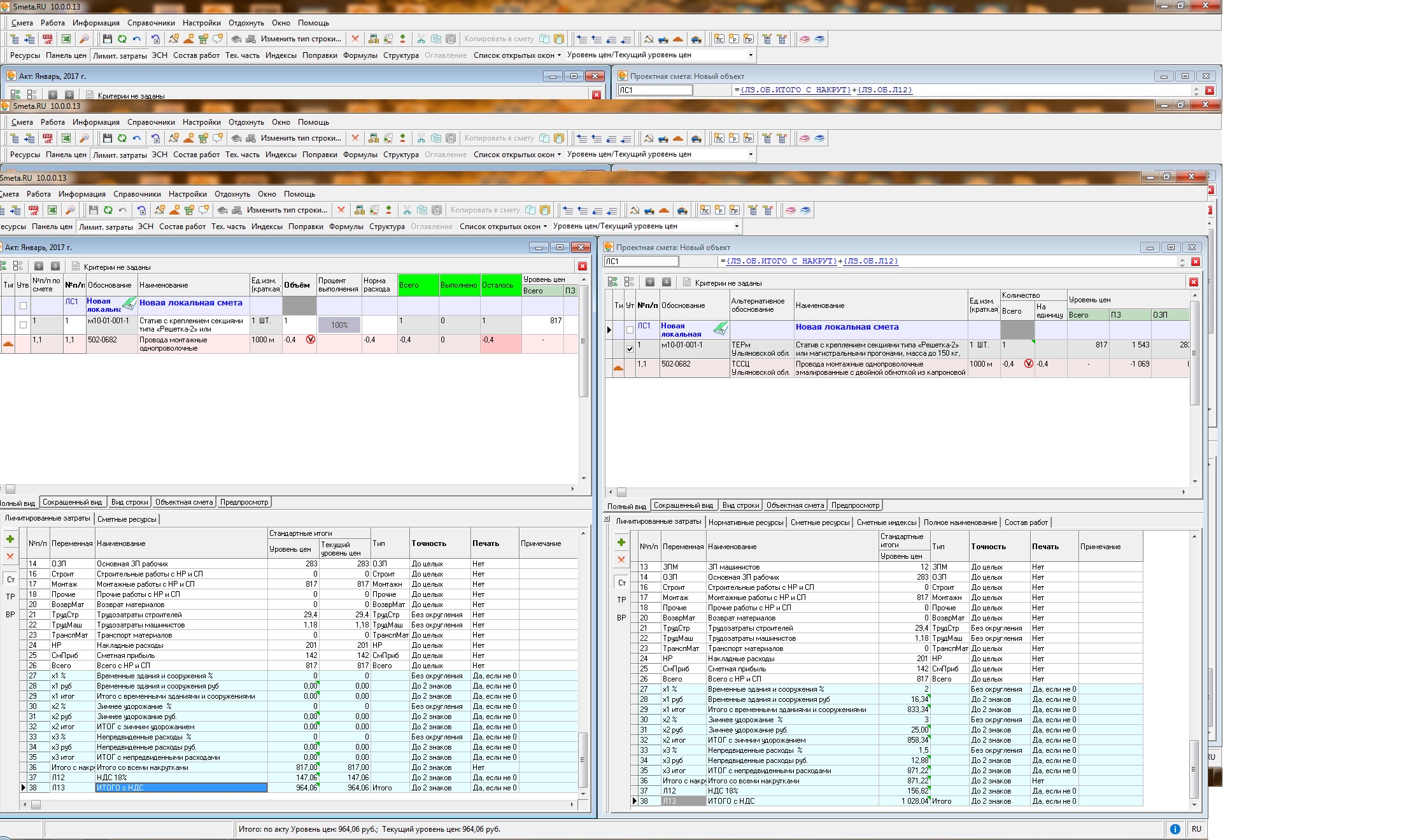
Task: Open the Информация menu in the topmost background window
Action: [96, 23]
